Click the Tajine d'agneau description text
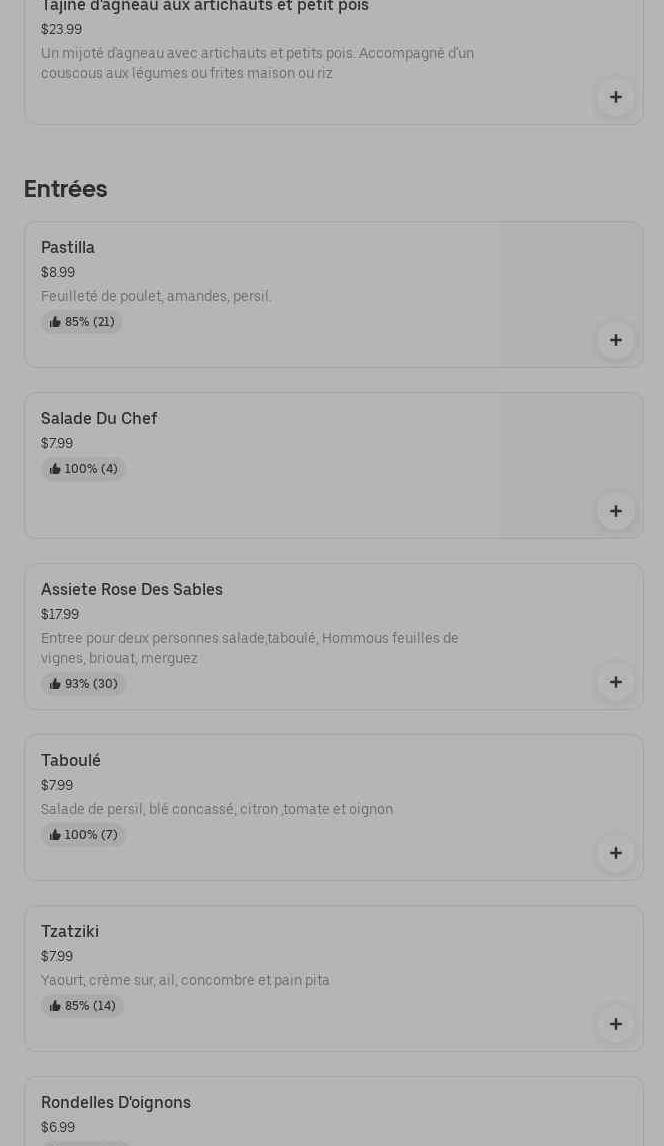The height and width of the screenshot is (1146, 664). (x=257, y=63)
